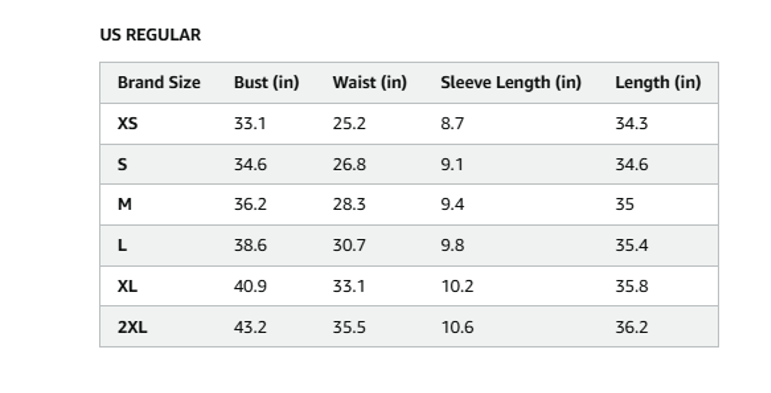Screen dimensions: 771x393
Task: Click the M size row label
Action: click(124, 204)
